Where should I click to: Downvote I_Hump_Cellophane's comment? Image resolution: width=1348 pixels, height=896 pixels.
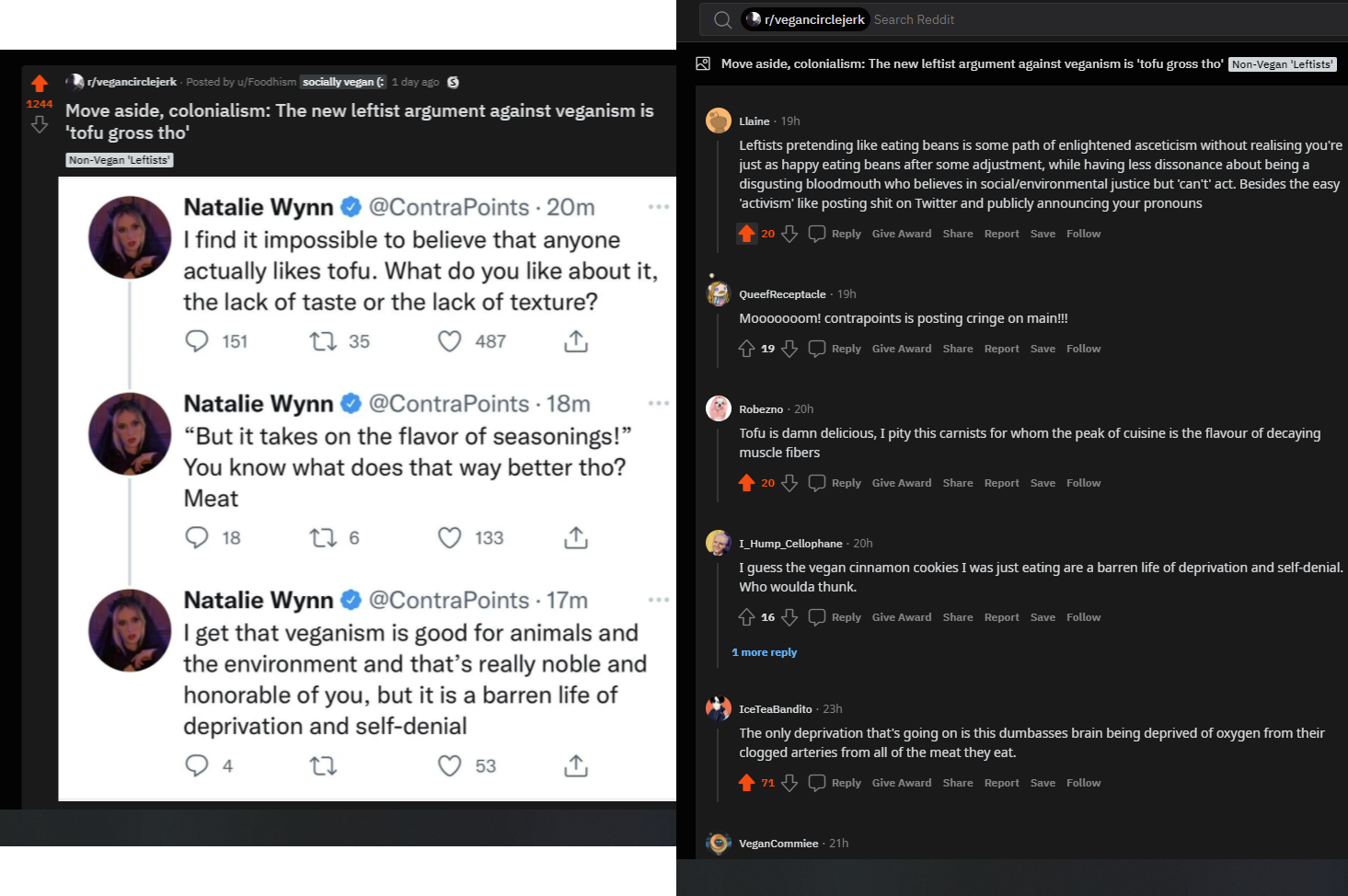point(789,617)
